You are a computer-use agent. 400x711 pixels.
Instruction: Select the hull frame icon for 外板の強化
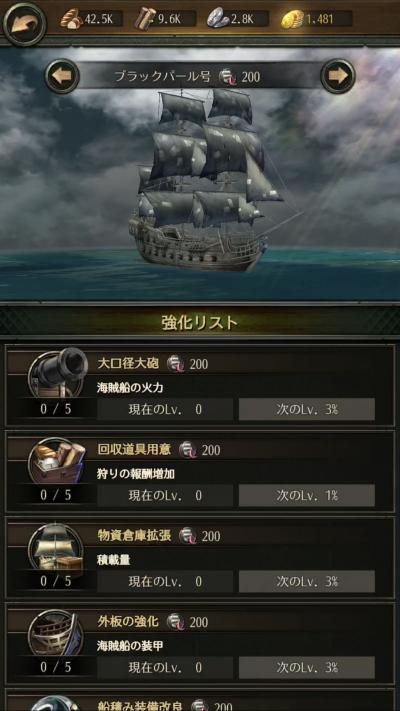(56, 633)
